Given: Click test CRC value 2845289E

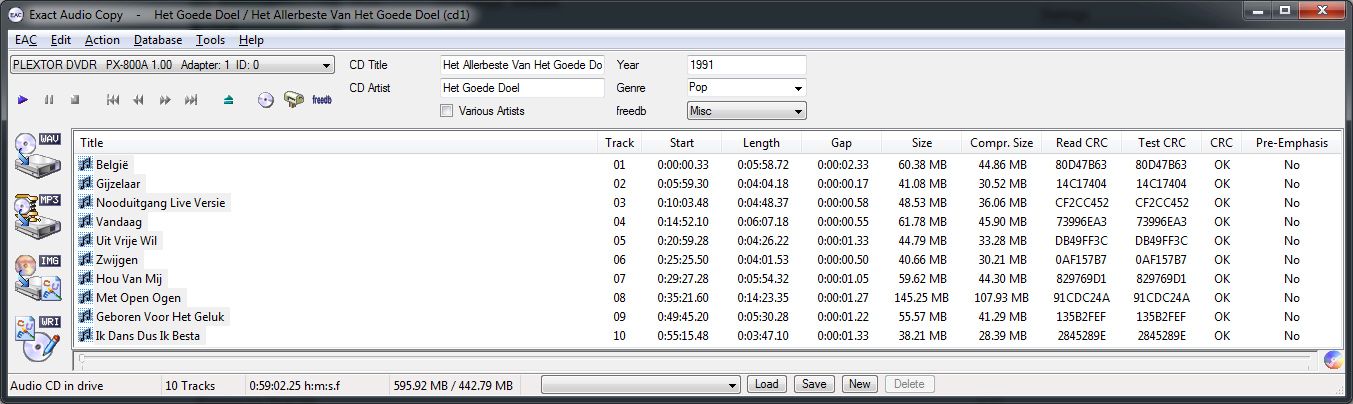Looking at the screenshot, I should click(1161, 336).
